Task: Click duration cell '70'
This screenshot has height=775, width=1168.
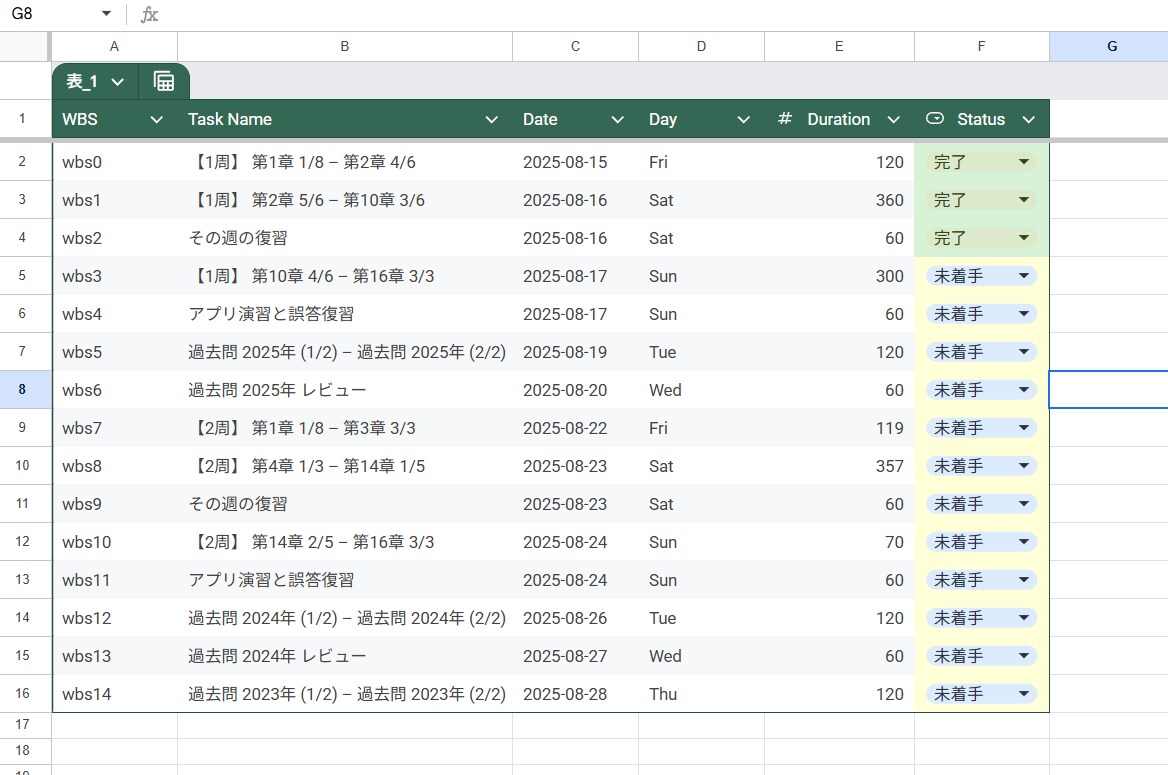Action: coord(839,542)
